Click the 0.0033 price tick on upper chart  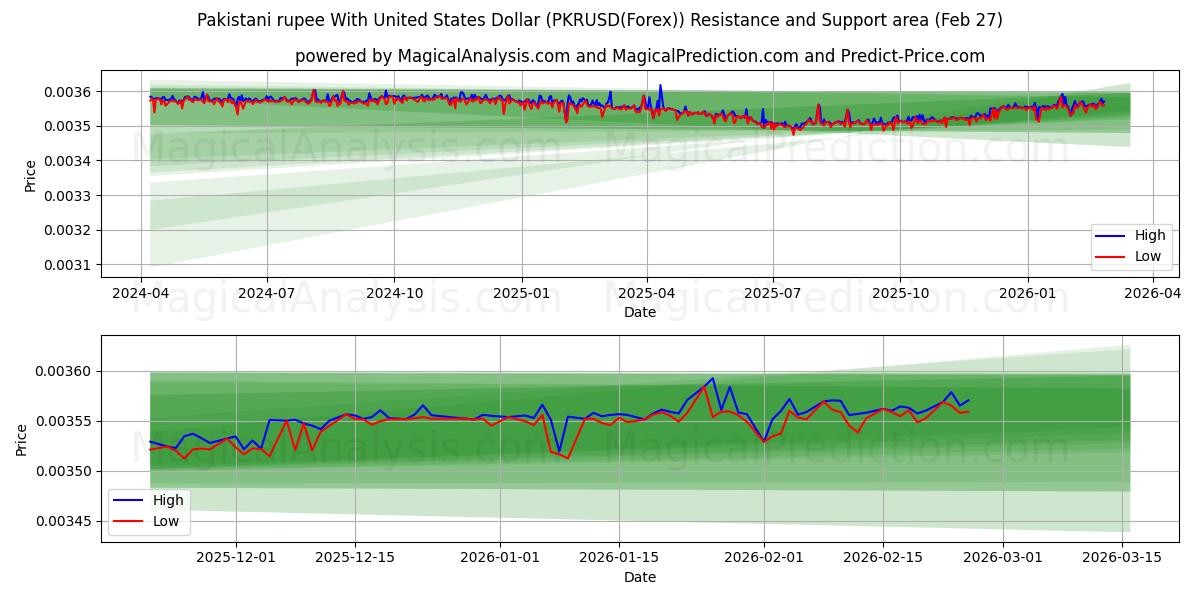[x=68, y=196]
